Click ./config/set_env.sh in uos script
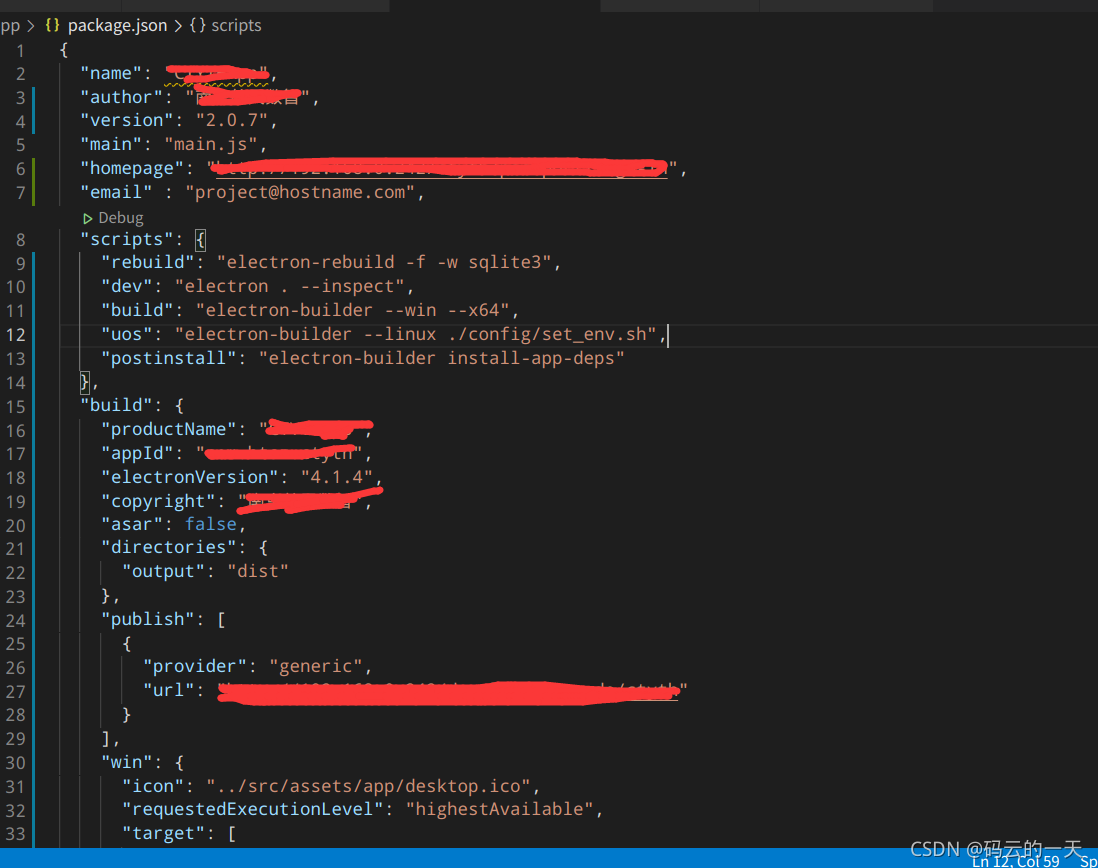Screen dimensions: 1098x868 [547, 335]
